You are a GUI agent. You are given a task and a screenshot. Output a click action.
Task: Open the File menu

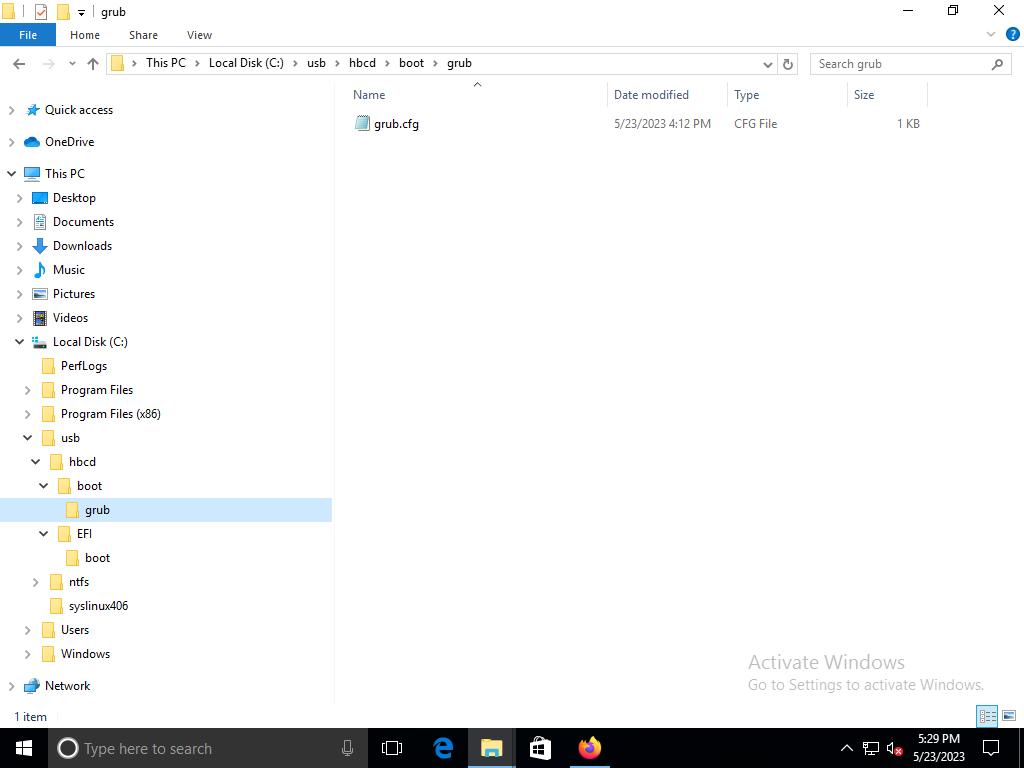(x=28, y=35)
